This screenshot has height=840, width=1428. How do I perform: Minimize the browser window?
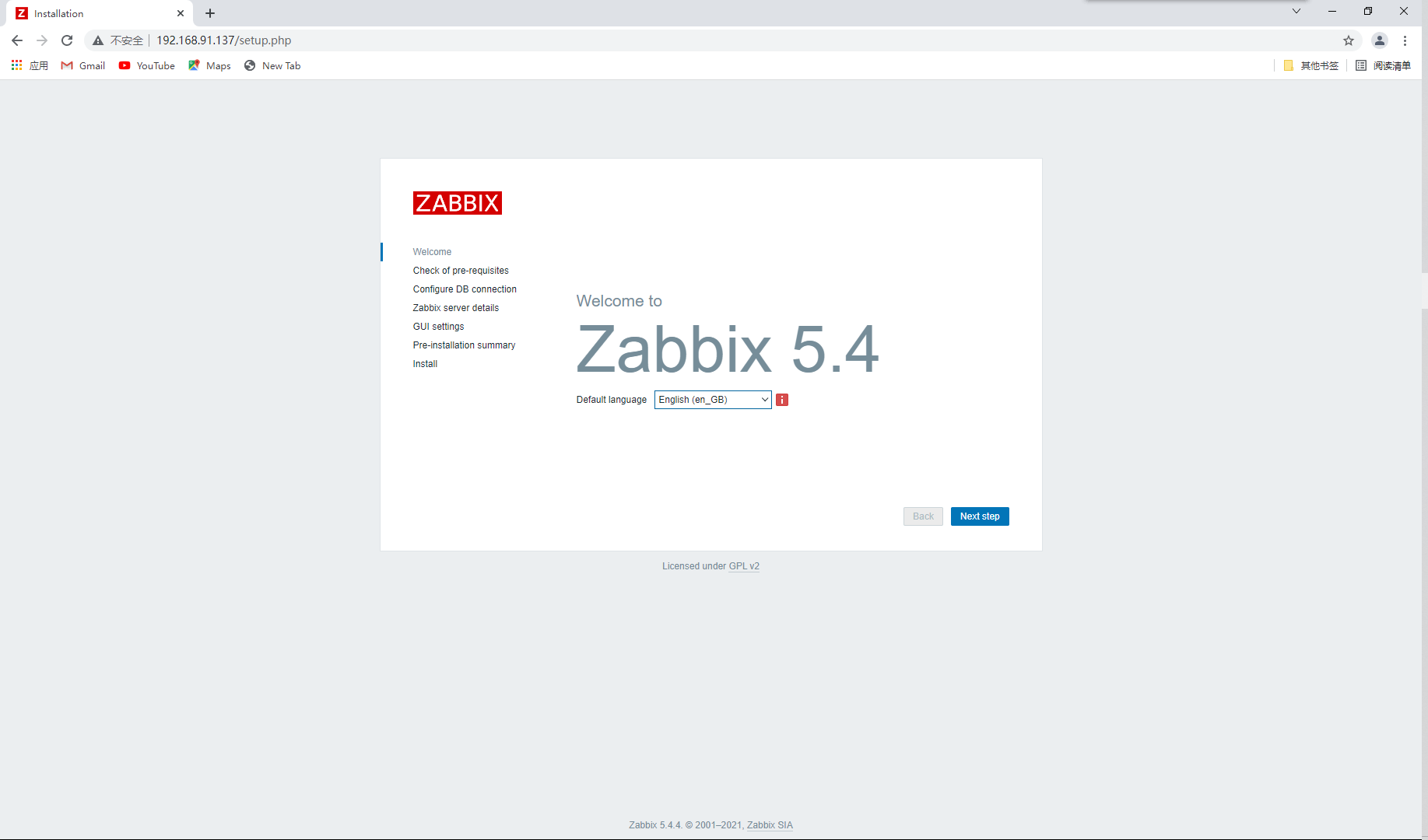point(1332,11)
